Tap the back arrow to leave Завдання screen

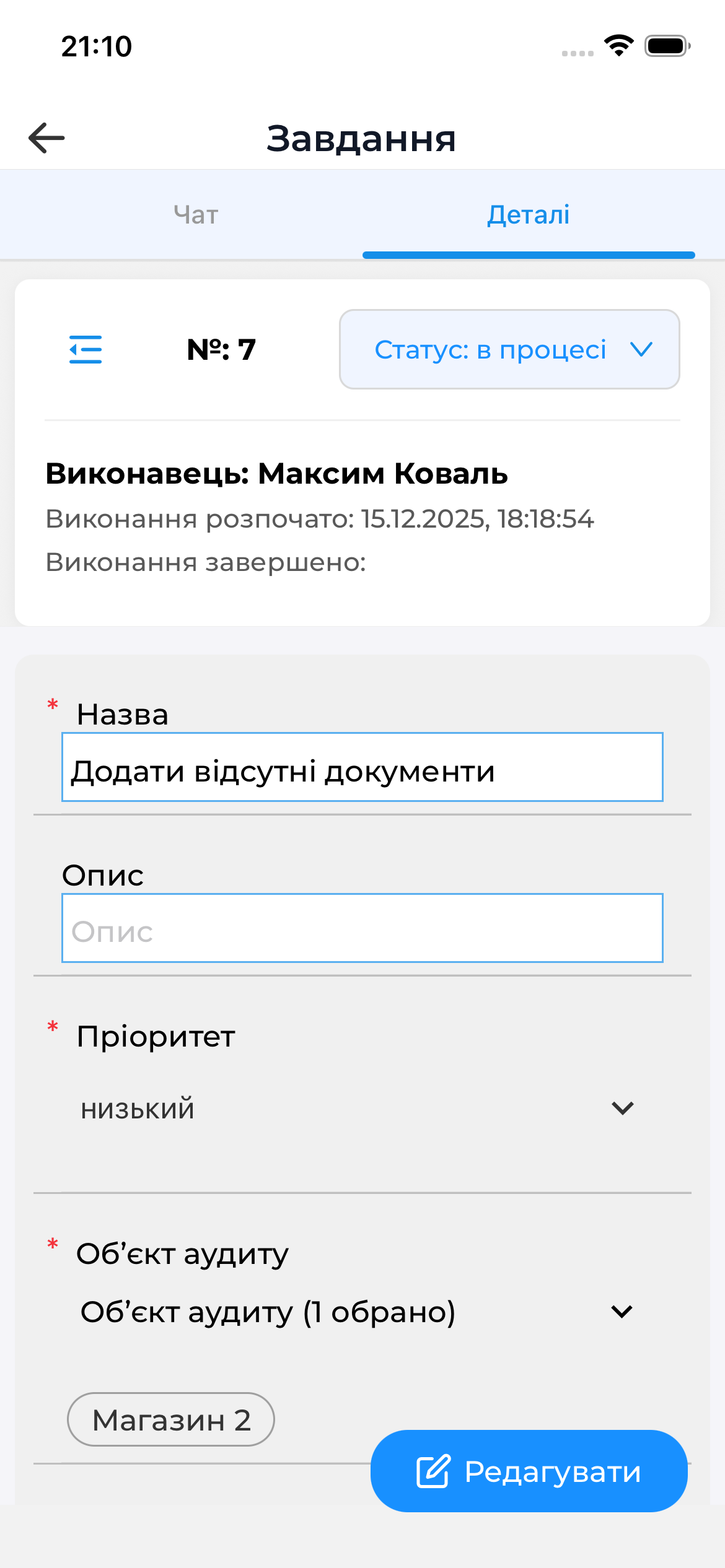[x=46, y=137]
